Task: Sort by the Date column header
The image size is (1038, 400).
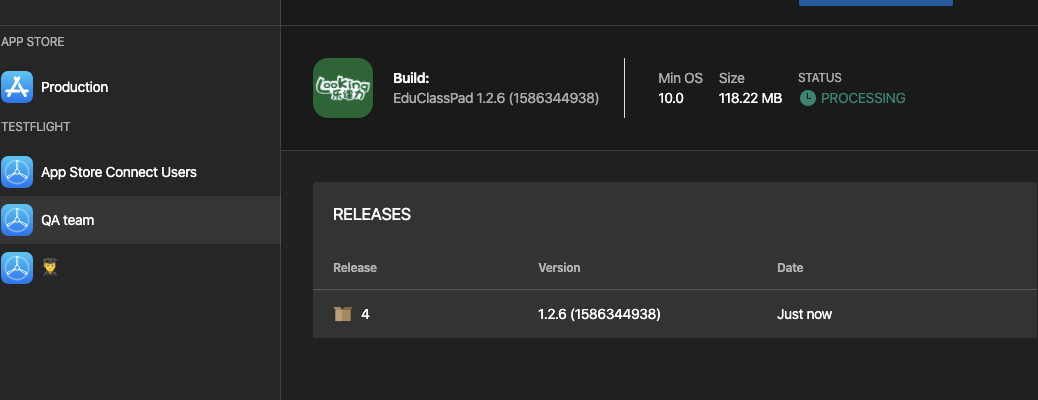Action: tap(790, 268)
